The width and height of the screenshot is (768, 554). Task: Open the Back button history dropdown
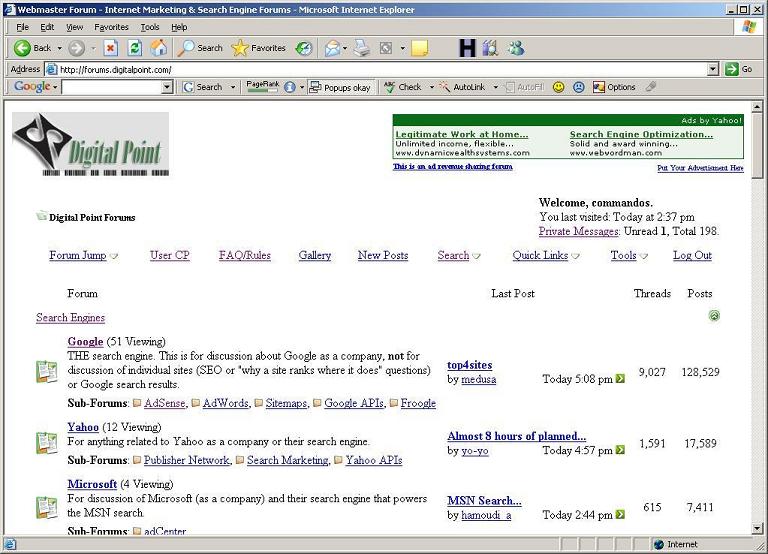click(59, 48)
